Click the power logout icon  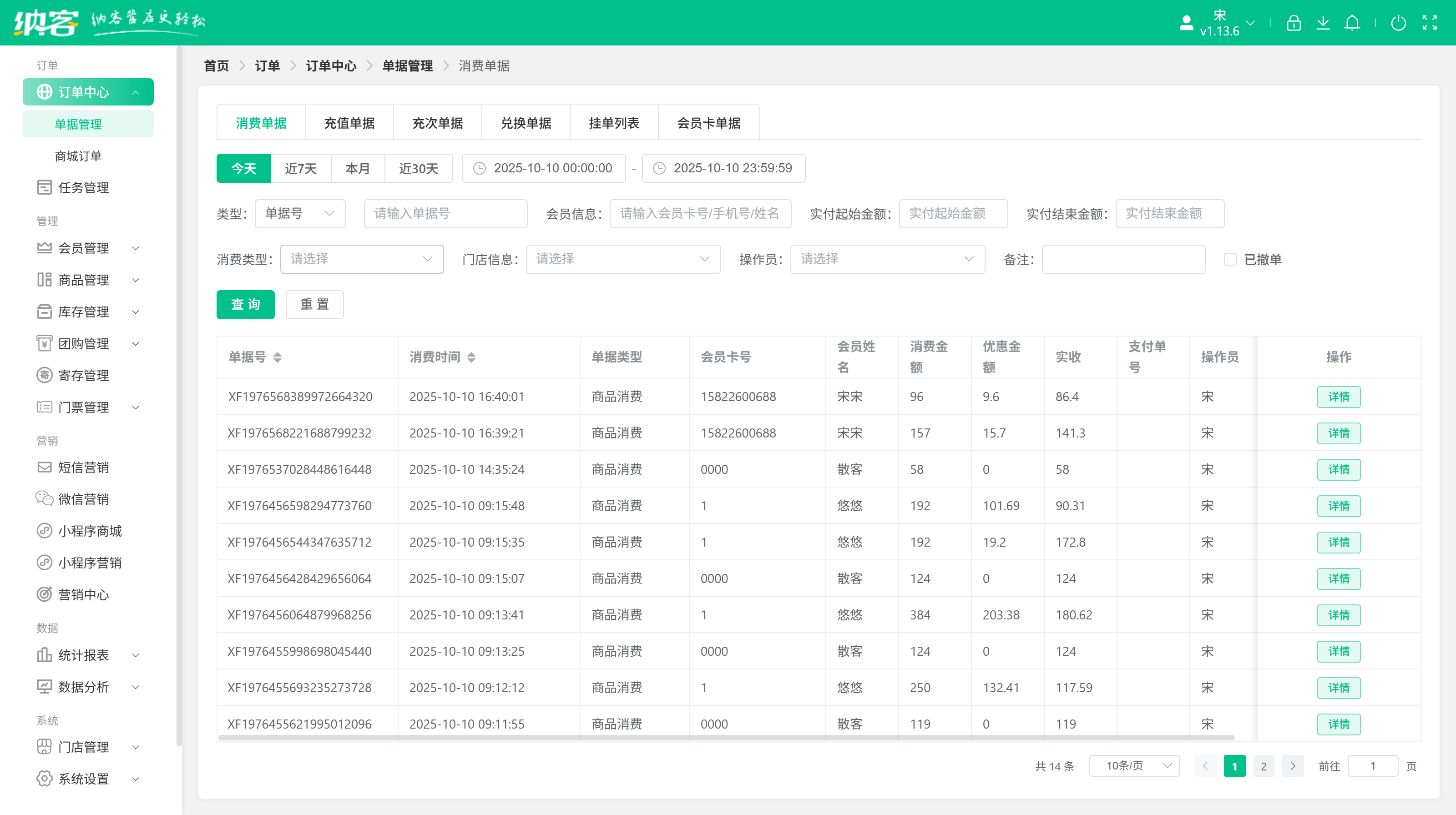pyautogui.click(x=1398, y=23)
